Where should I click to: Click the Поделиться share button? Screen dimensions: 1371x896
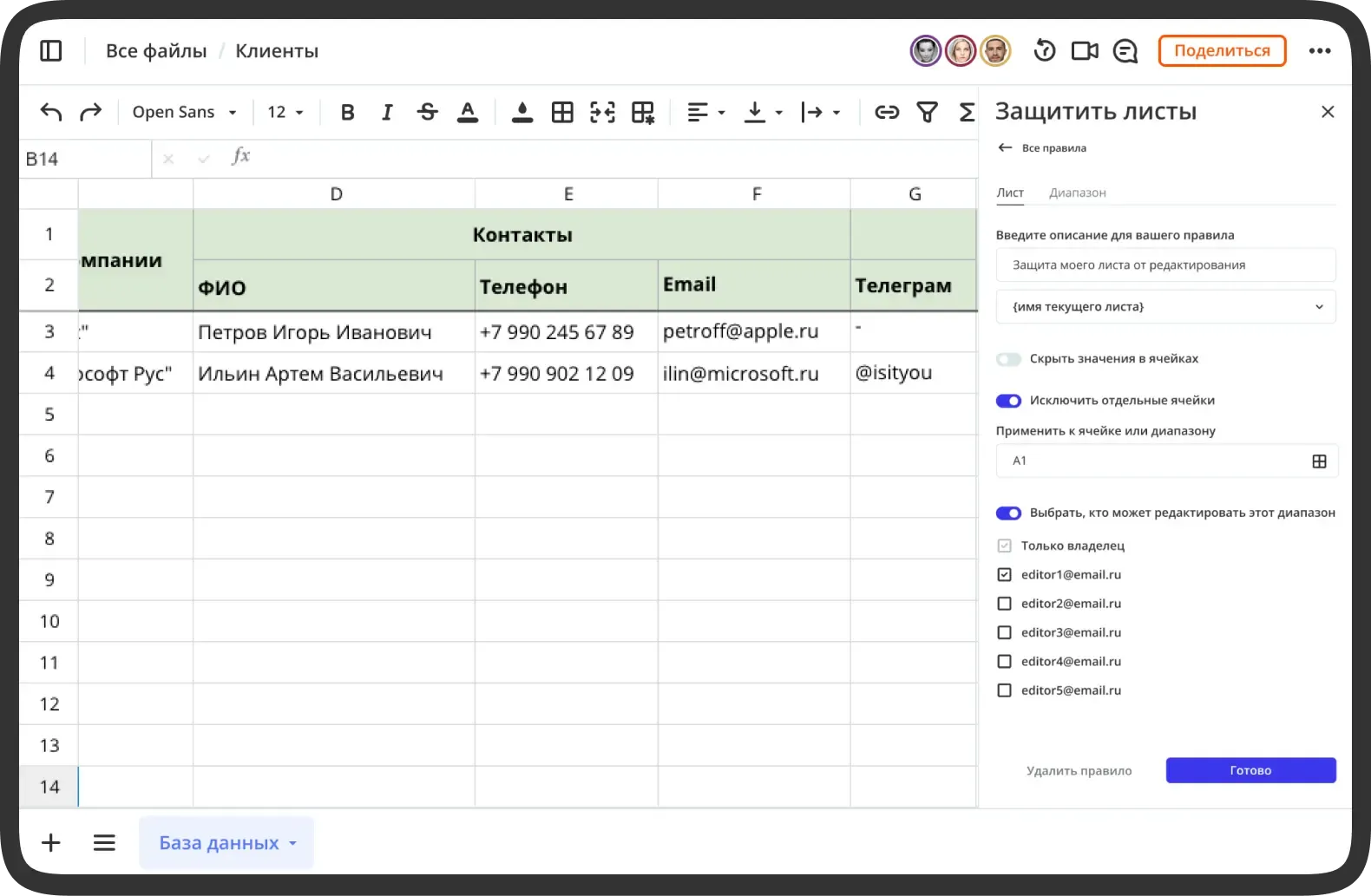(1222, 51)
